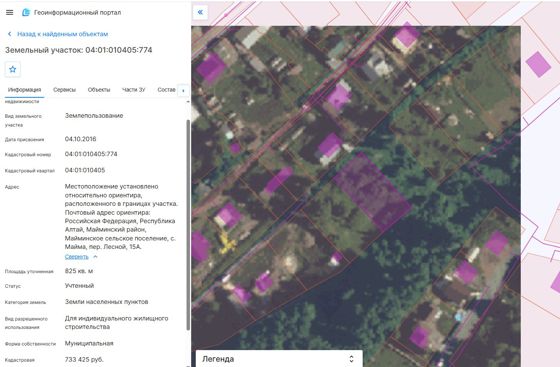
Task: Collapse address with Свернуть link
Action: click(76, 257)
